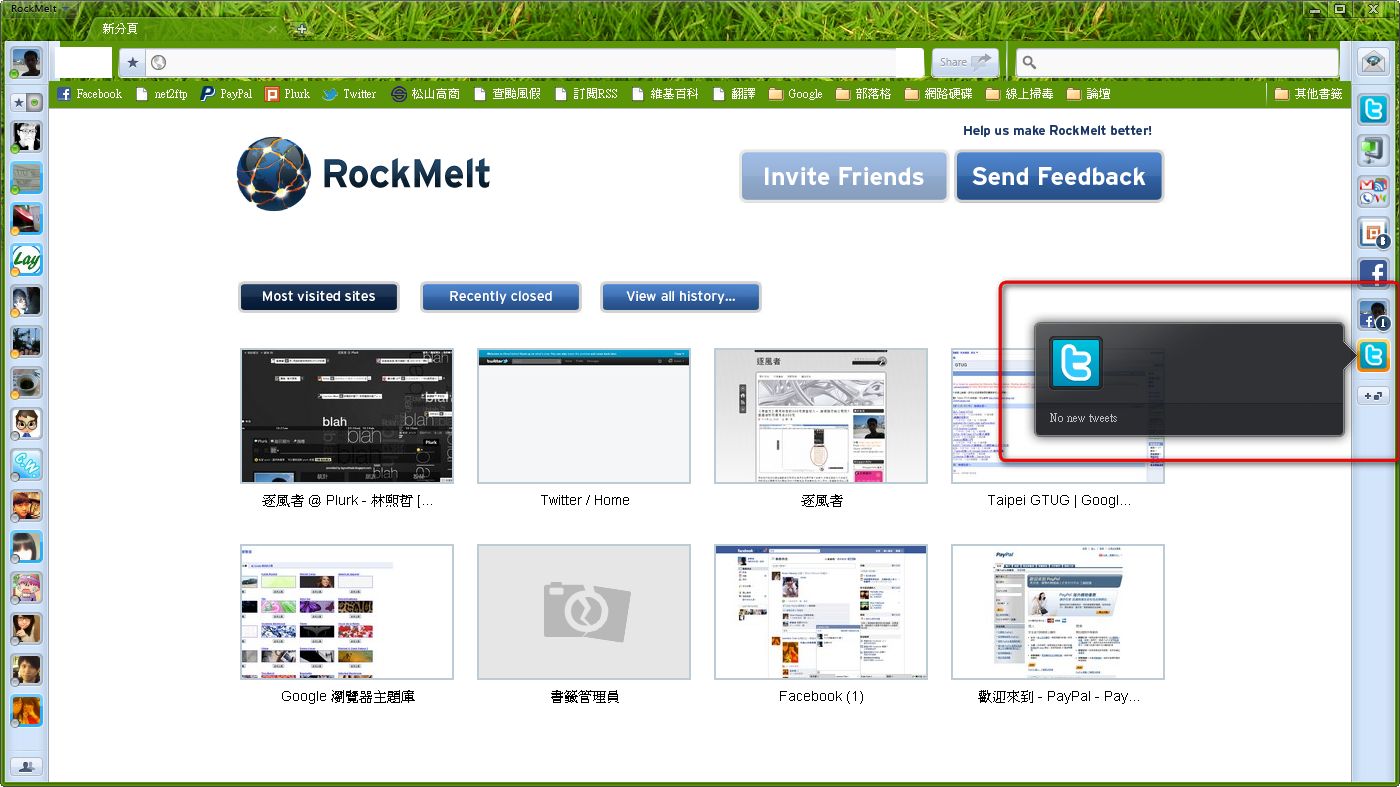The width and height of the screenshot is (1400, 787).
Task: Expand the Google bookmarks folder
Action: click(796, 94)
